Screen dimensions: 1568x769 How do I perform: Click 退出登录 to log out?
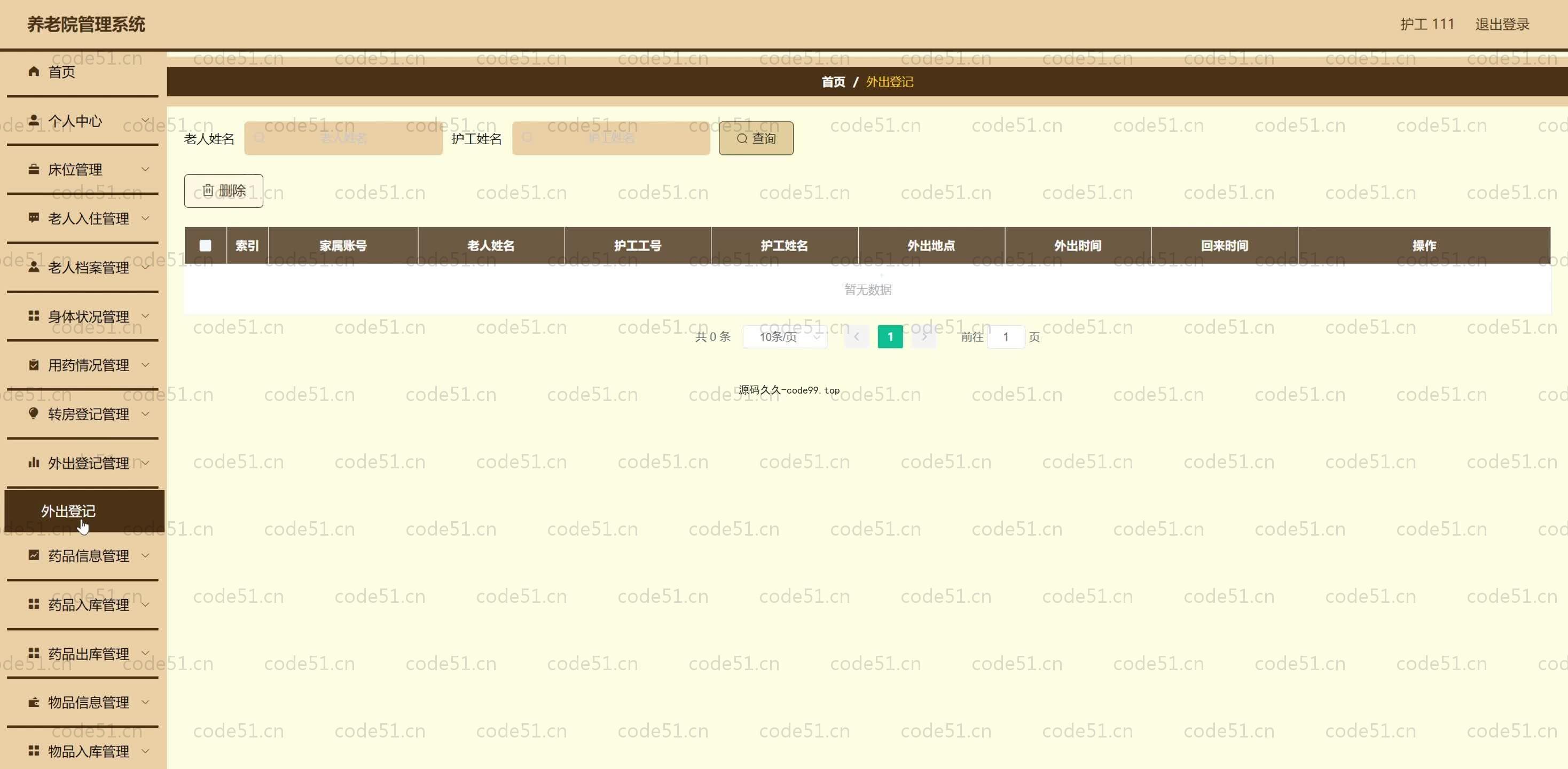tap(1502, 25)
